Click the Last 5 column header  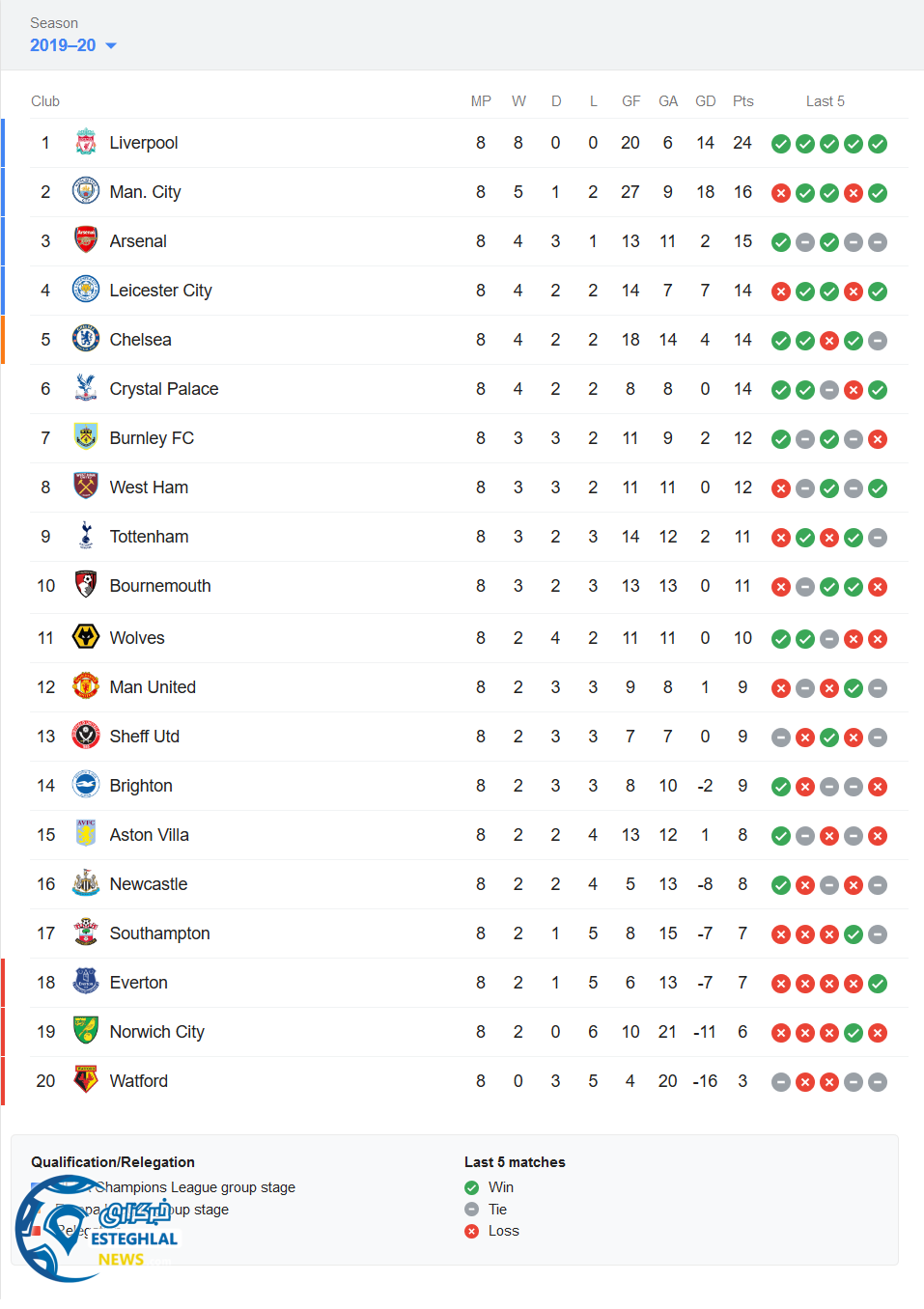[825, 101]
